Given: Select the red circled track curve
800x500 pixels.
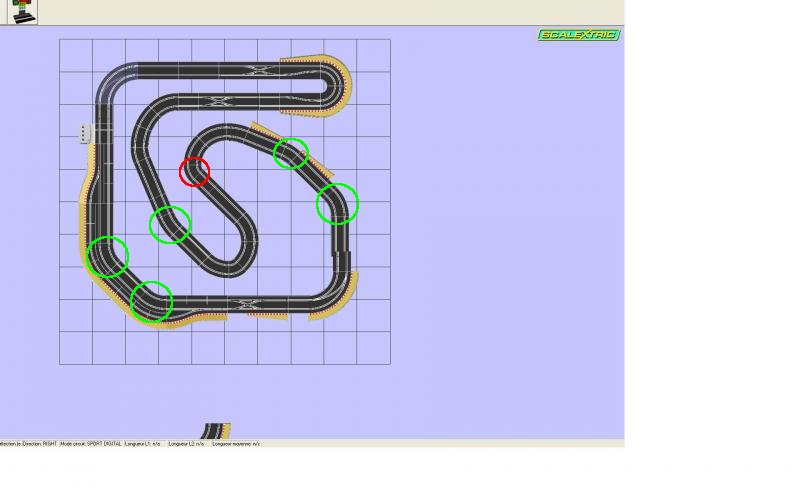Looking at the screenshot, I should tap(194, 172).
